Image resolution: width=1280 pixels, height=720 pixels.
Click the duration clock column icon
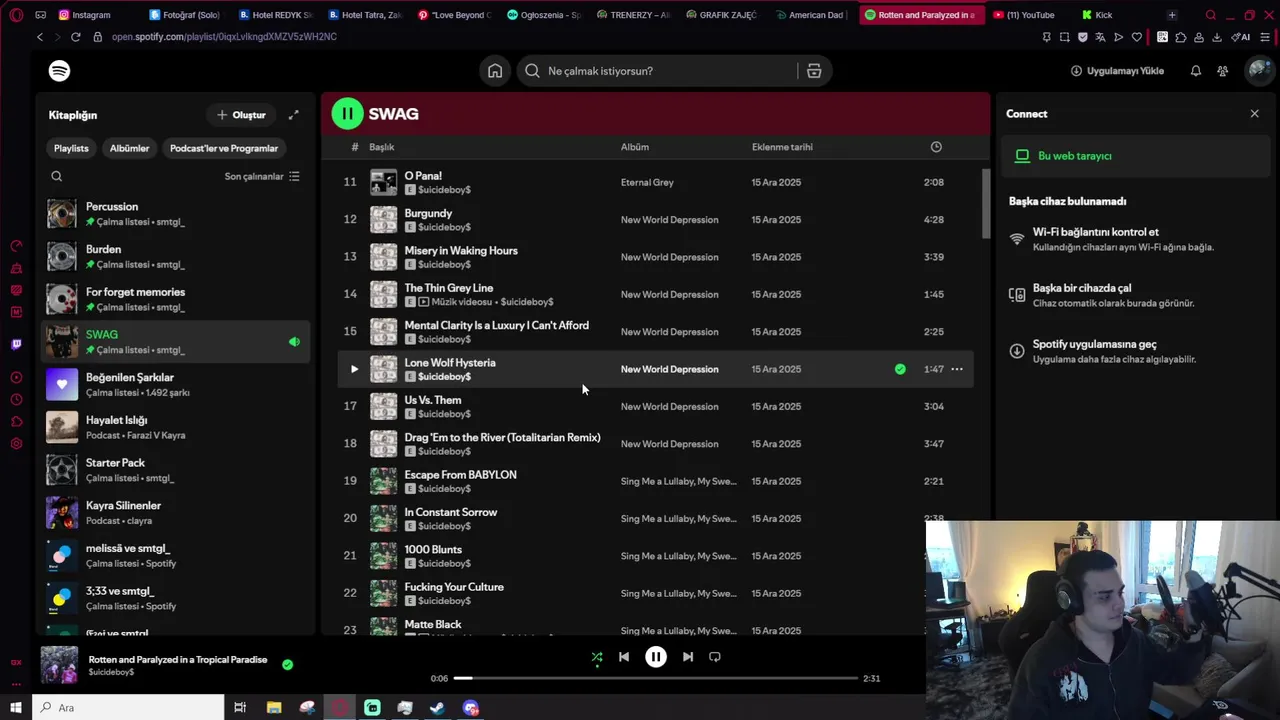(936, 147)
